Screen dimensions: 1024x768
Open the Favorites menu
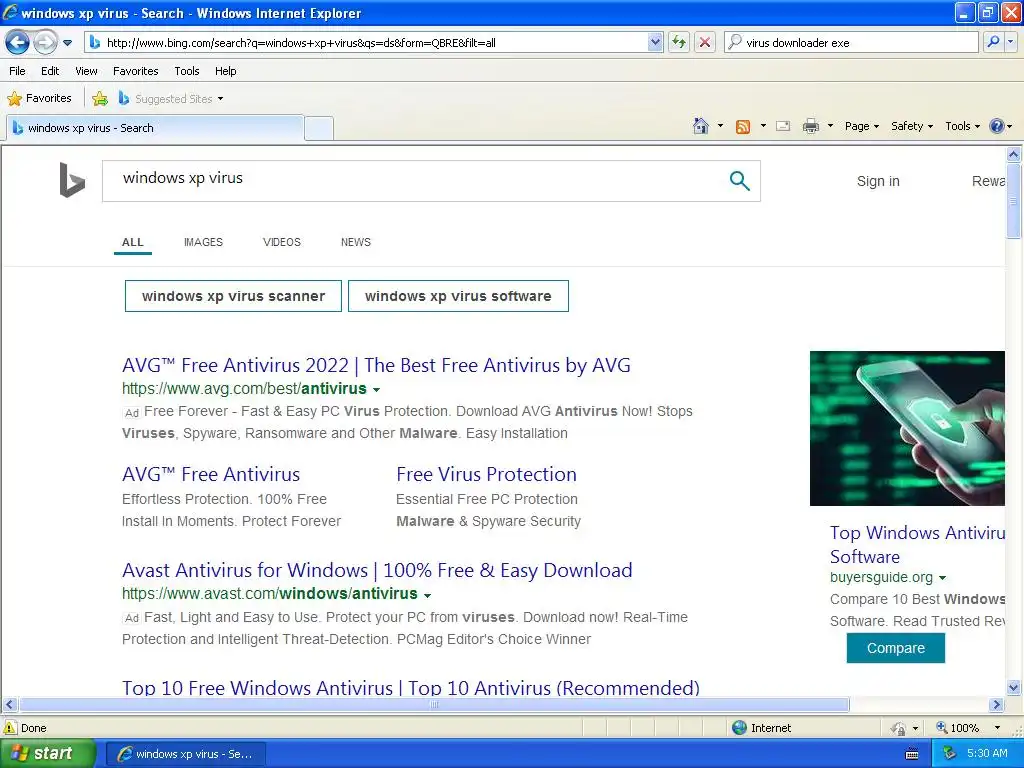(135, 71)
